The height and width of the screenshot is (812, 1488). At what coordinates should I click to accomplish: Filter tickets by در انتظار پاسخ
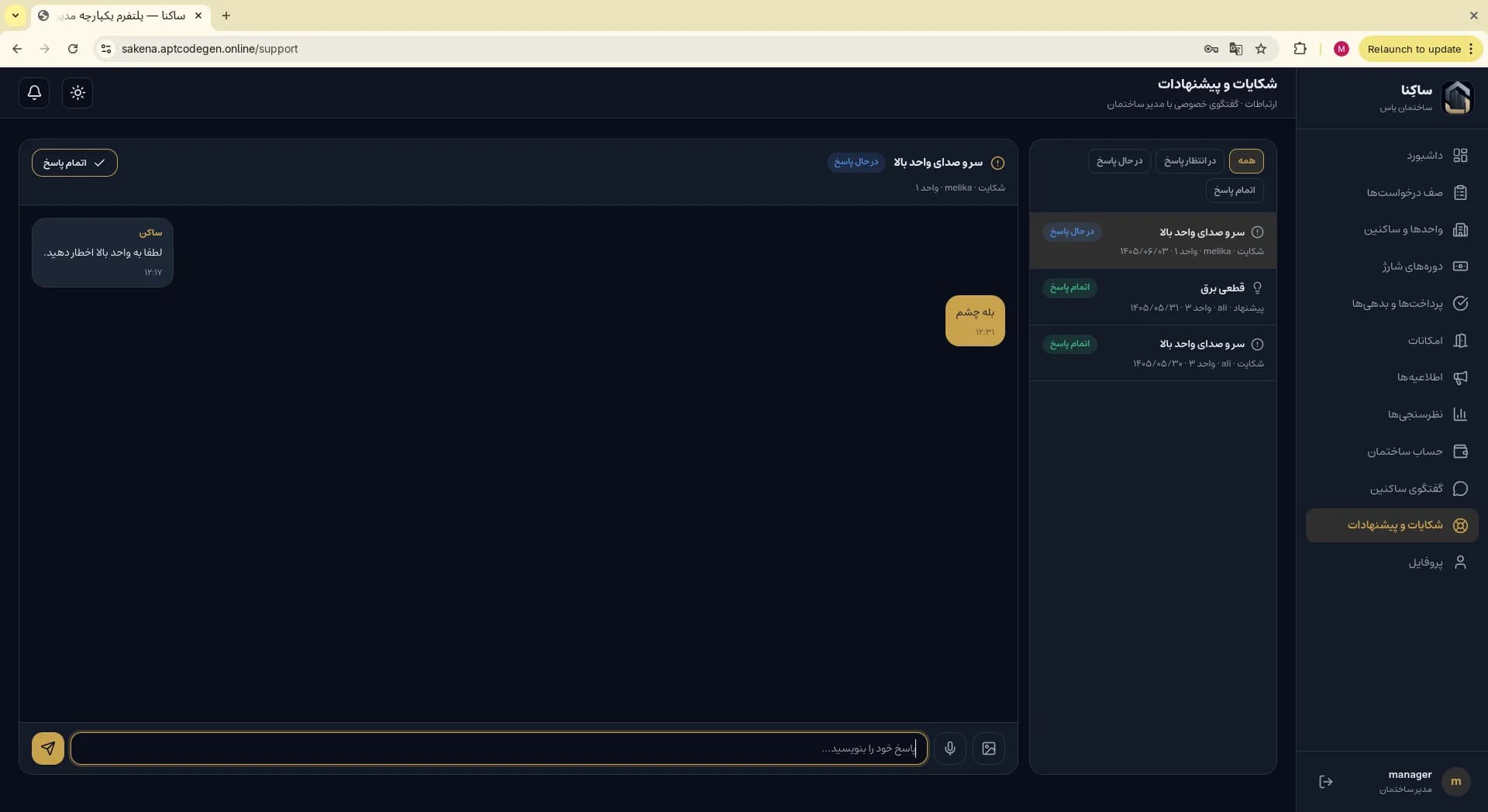[1190, 161]
